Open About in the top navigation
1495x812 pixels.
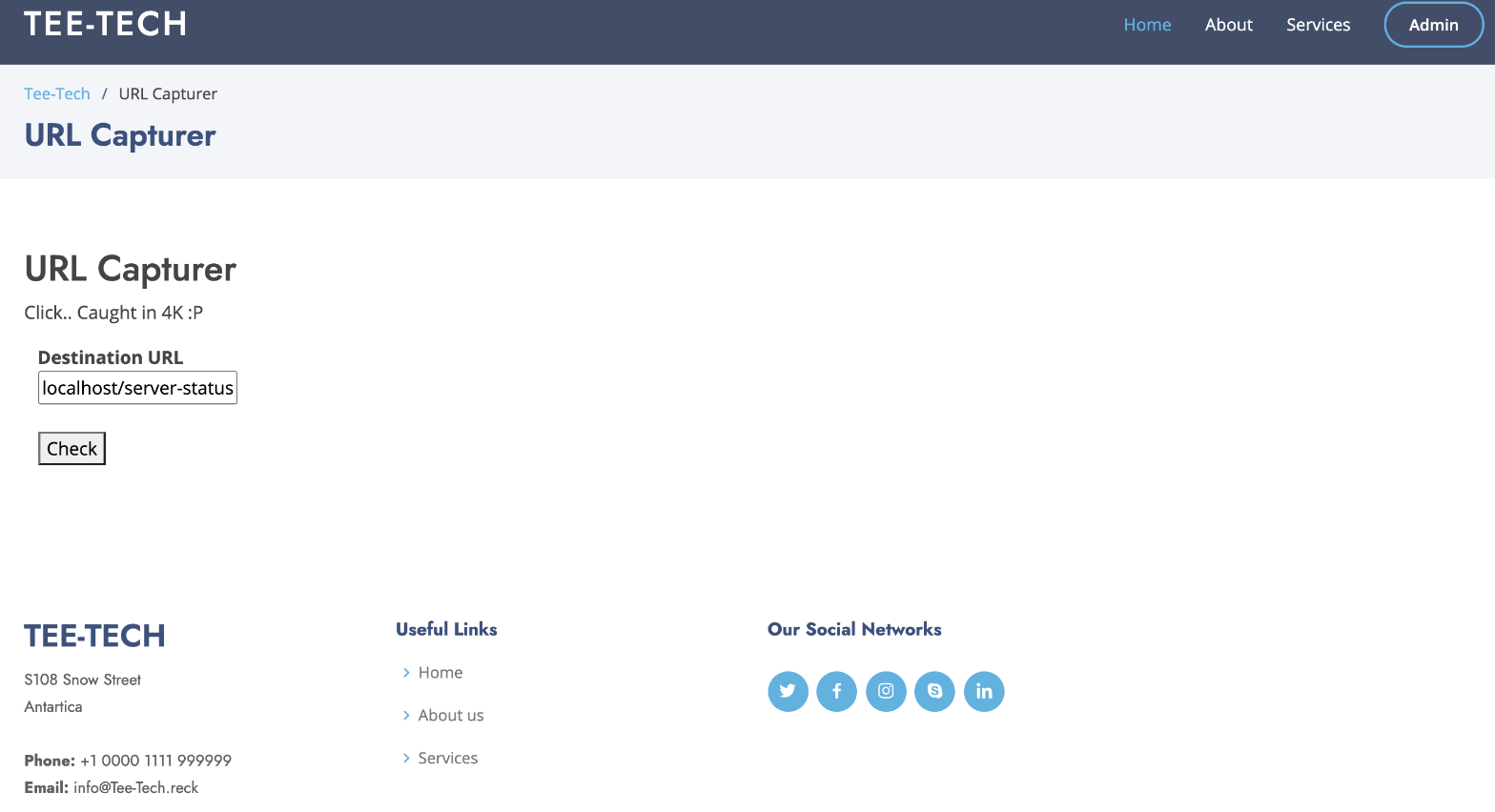click(1228, 25)
